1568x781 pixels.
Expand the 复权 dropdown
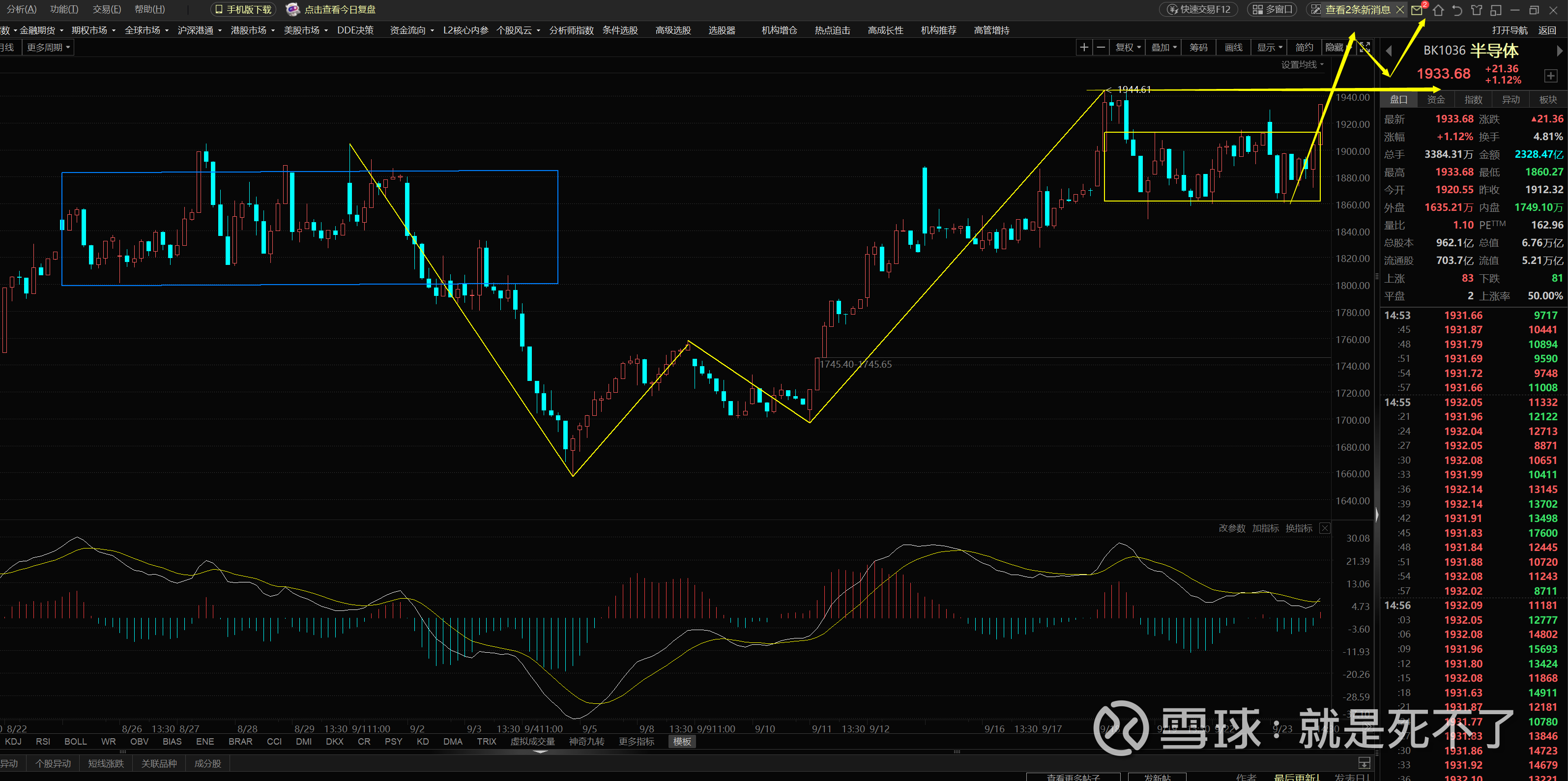point(1128,48)
